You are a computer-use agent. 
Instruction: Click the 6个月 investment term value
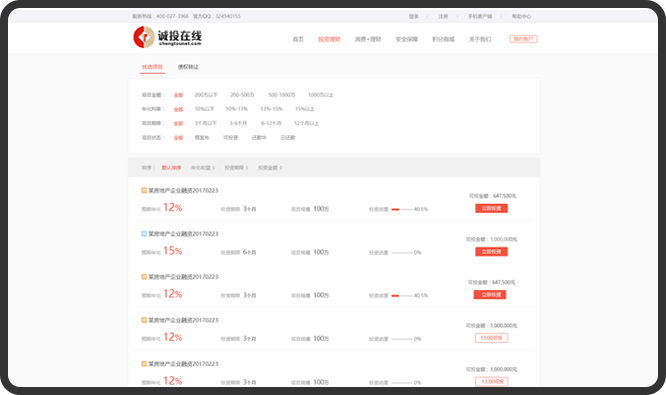(249, 252)
